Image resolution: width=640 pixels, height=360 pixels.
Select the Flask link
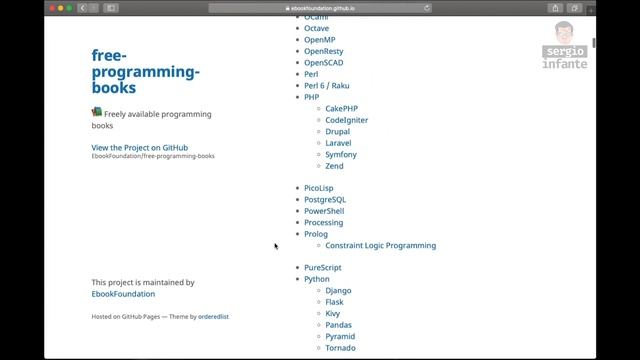(334, 302)
